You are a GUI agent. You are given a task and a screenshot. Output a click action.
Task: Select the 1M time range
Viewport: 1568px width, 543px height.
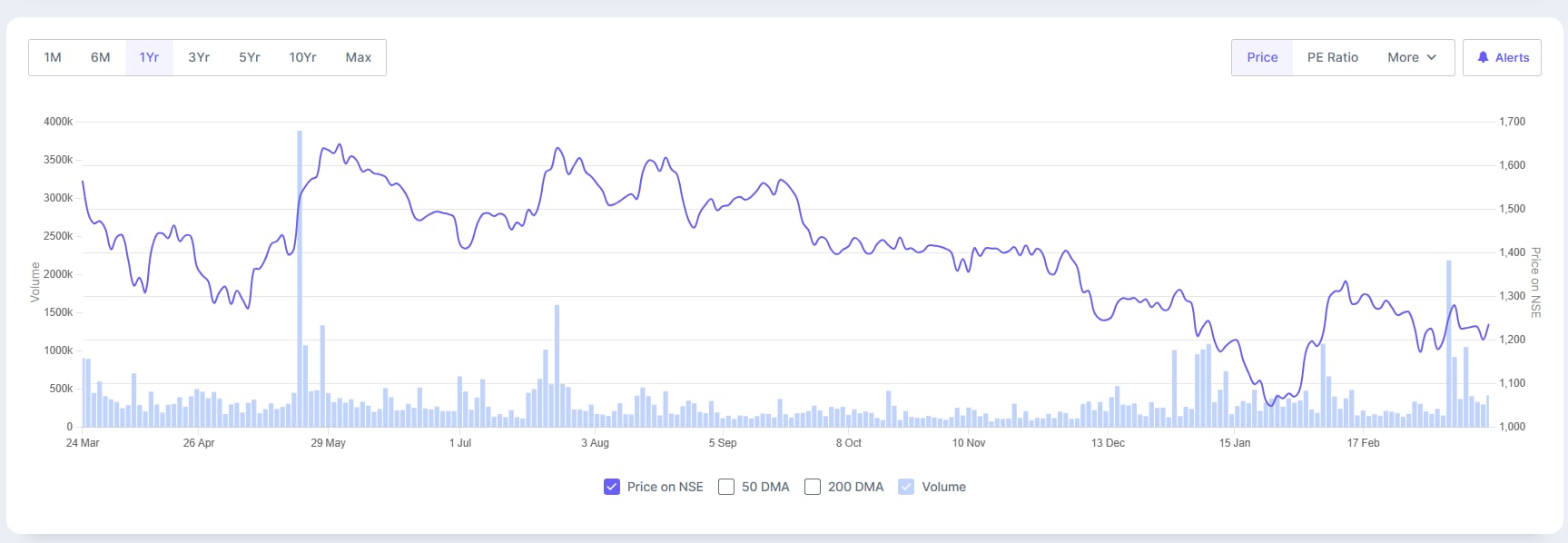pos(53,57)
